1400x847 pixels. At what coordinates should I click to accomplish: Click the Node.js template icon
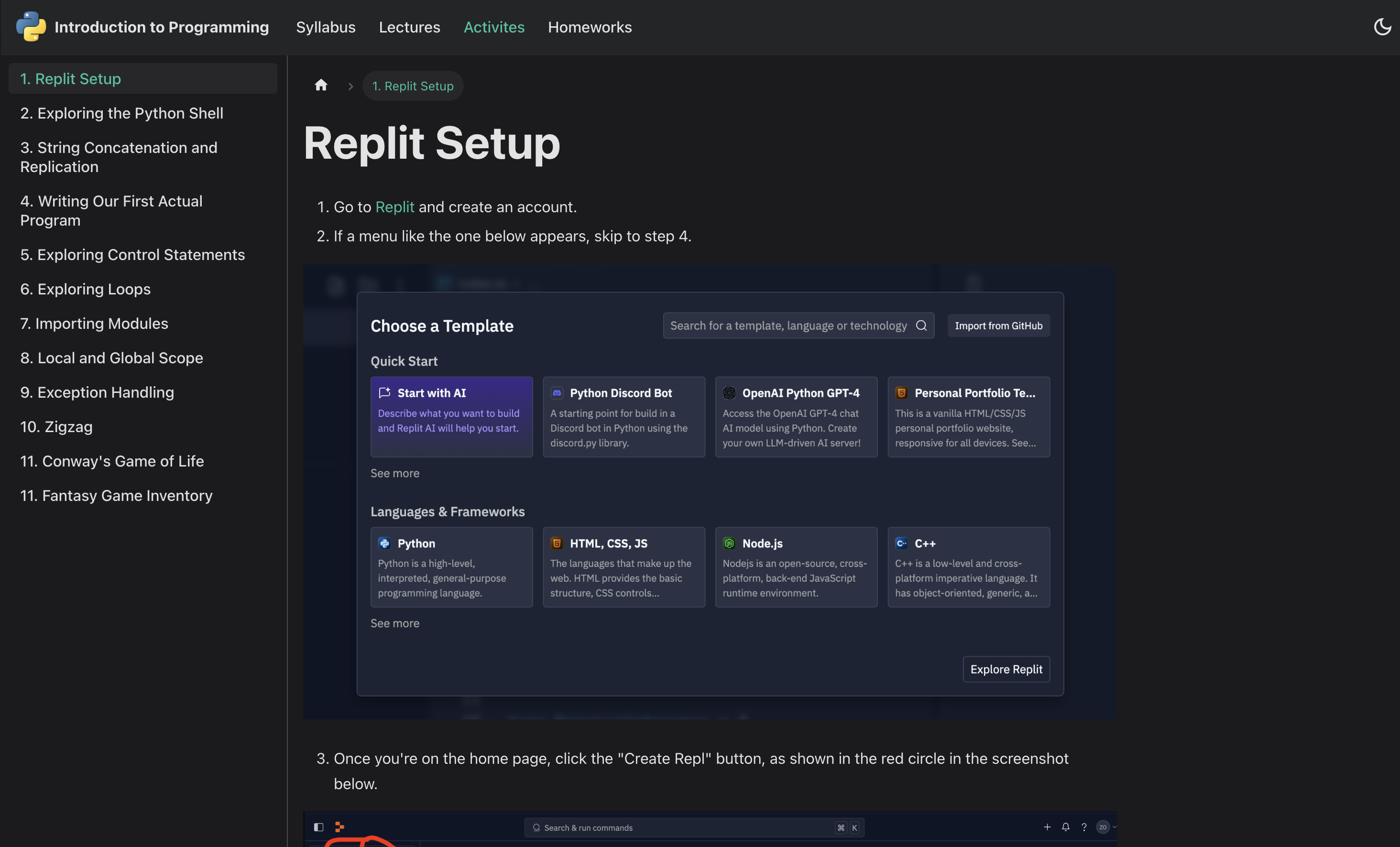click(x=729, y=543)
